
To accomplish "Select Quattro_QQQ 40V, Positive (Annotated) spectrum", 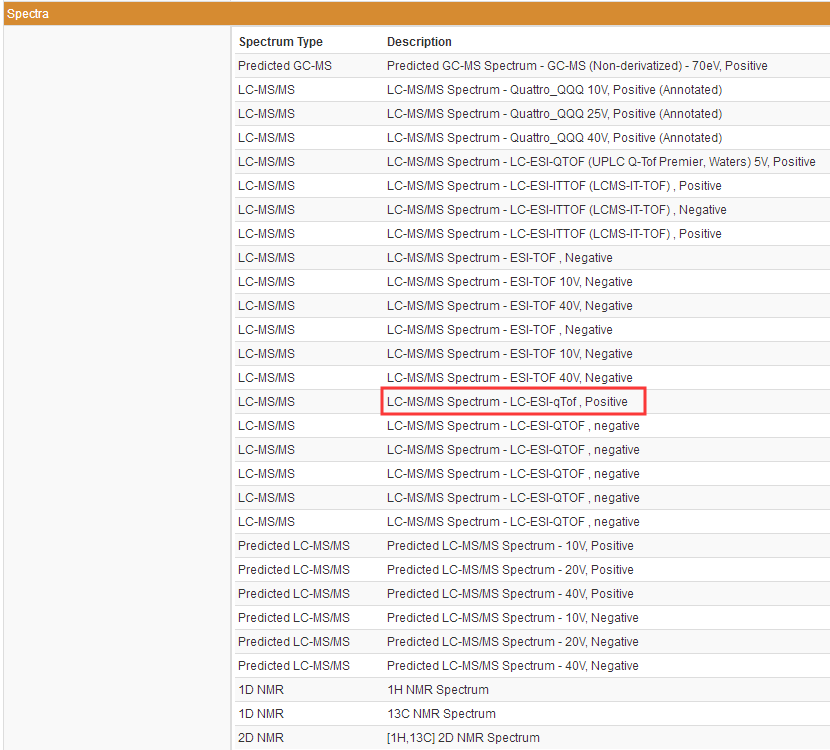I will click(554, 138).
